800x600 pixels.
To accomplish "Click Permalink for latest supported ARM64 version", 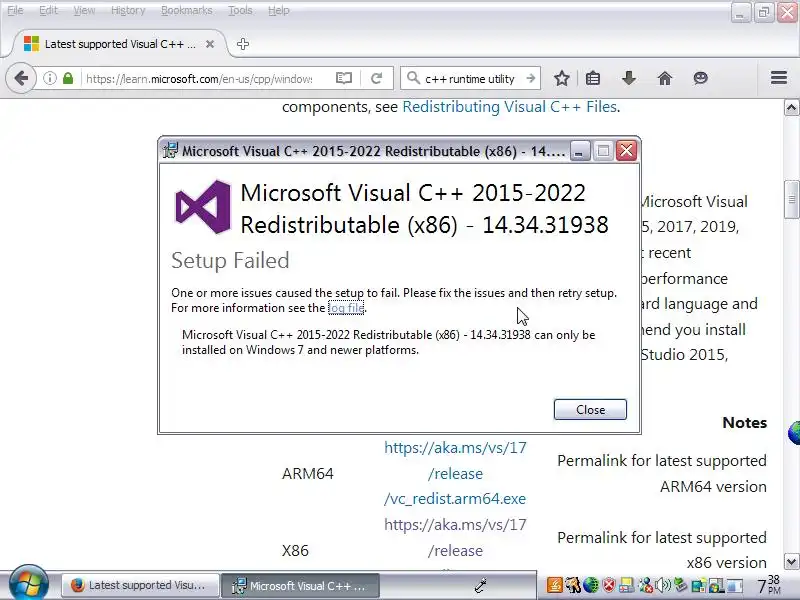I will (x=662, y=473).
